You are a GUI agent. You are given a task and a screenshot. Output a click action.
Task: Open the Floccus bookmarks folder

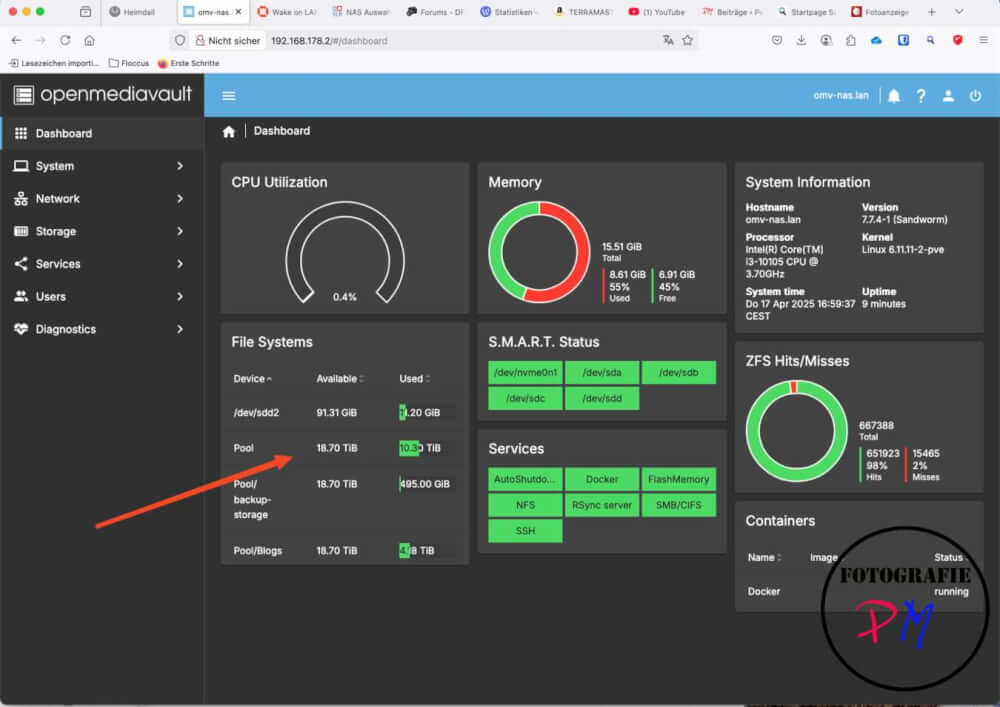tap(128, 63)
